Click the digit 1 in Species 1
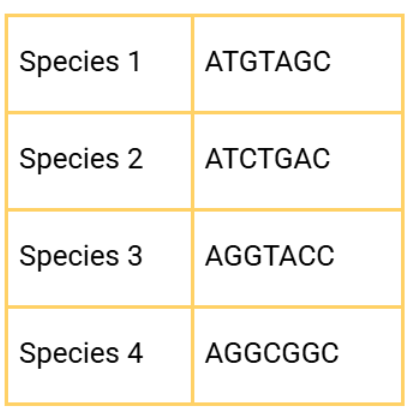The image size is (409, 409). (134, 61)
